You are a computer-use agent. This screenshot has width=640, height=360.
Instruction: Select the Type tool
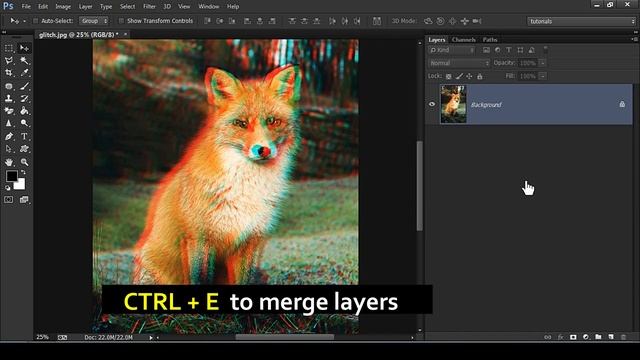click(24, 136)
